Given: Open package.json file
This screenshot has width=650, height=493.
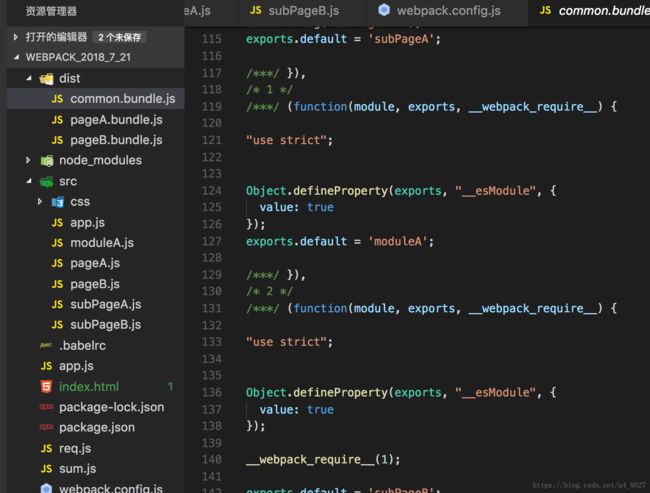Looking at the screenshot, I should [97, 427].
